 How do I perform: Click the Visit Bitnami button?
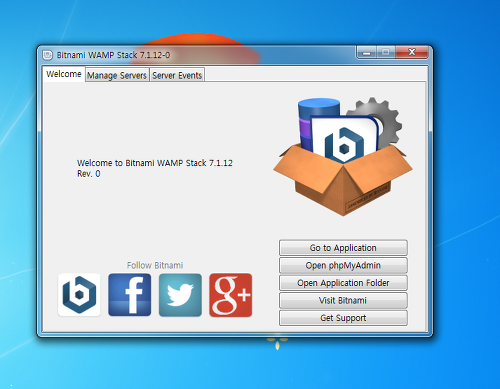[343, 300]
